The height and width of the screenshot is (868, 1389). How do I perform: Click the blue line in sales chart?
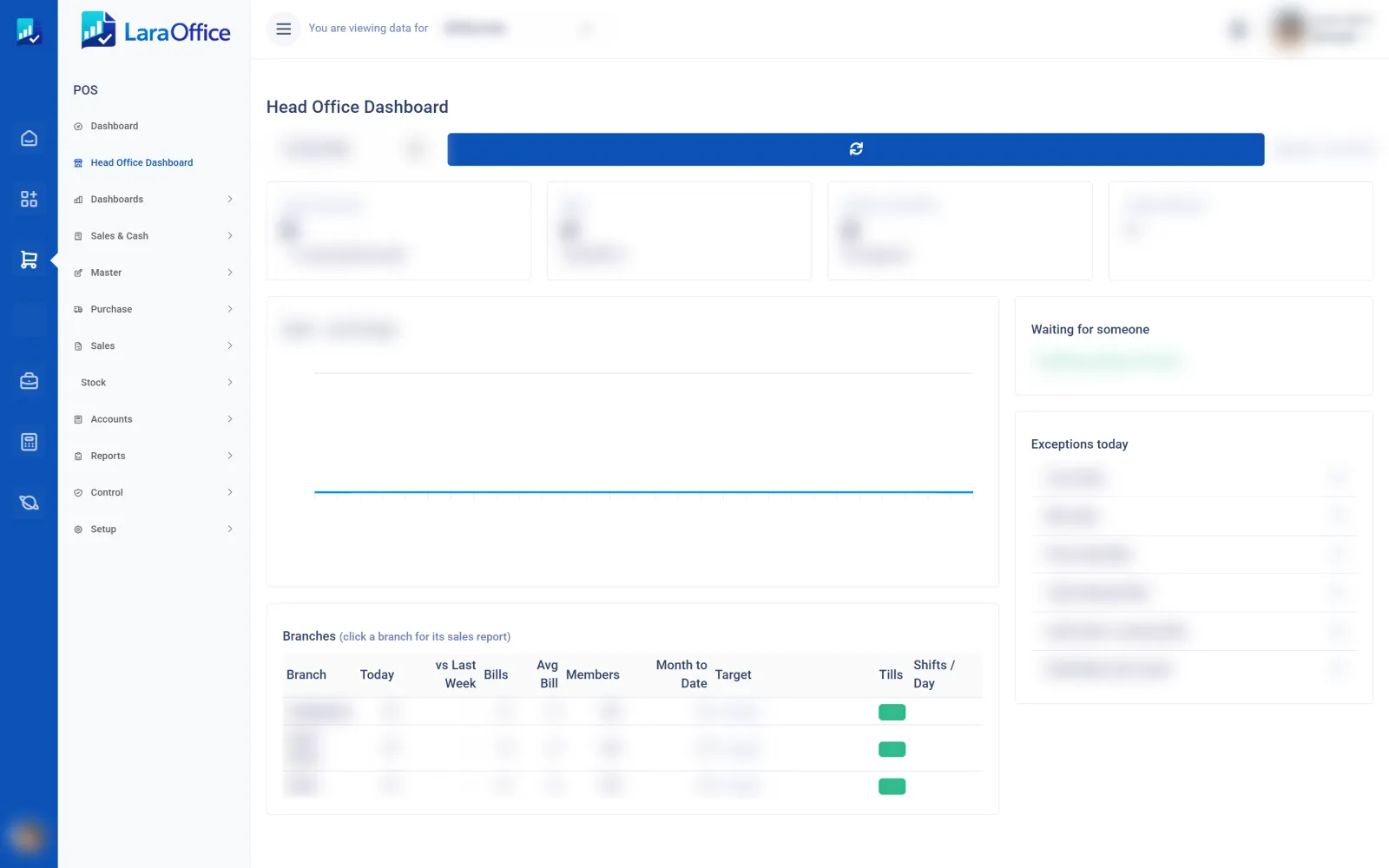tap(643, 492)
